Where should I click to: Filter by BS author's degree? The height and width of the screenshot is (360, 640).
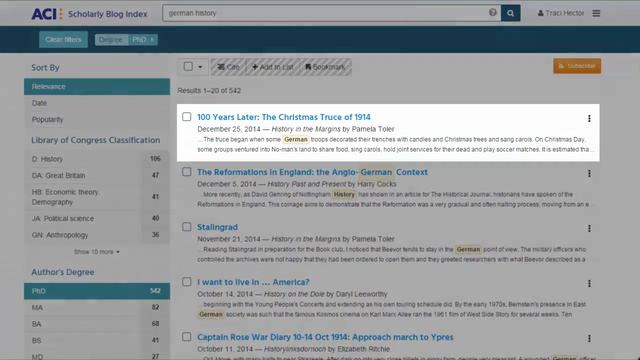pos(97,340)
